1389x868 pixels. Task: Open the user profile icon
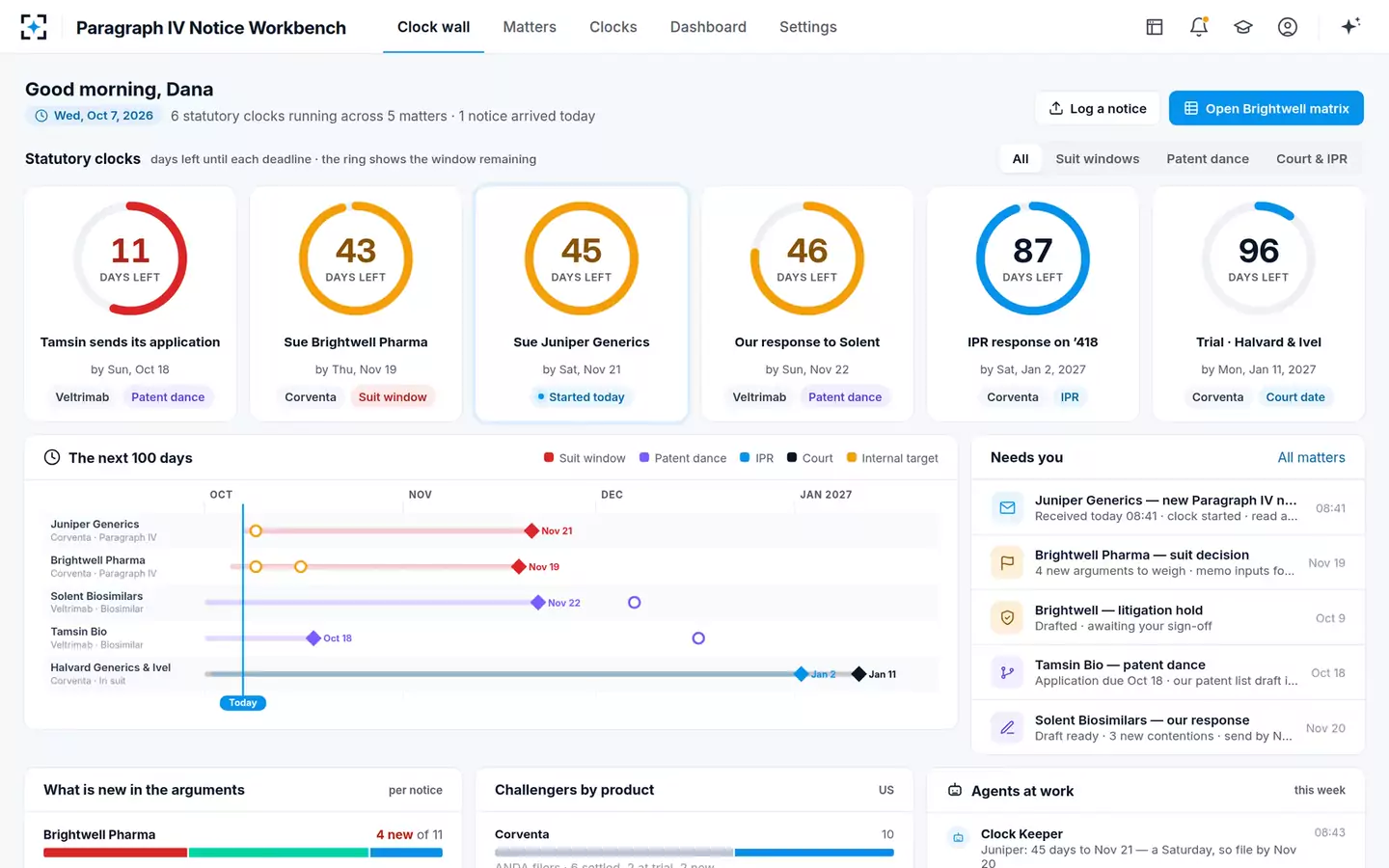[1288, 27]
